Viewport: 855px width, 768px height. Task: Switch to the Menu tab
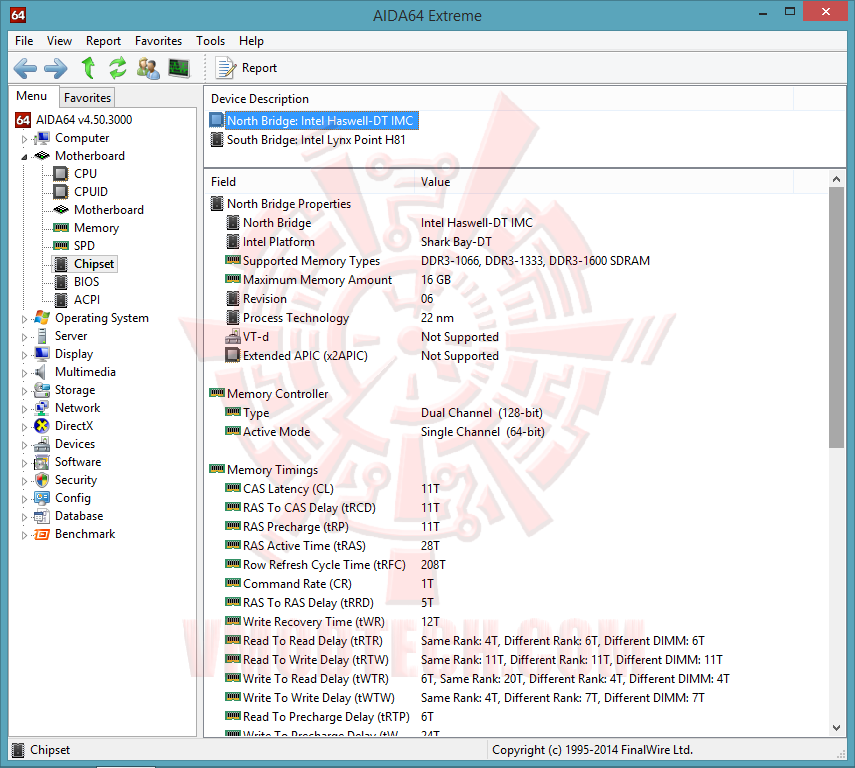click(32, 96)
